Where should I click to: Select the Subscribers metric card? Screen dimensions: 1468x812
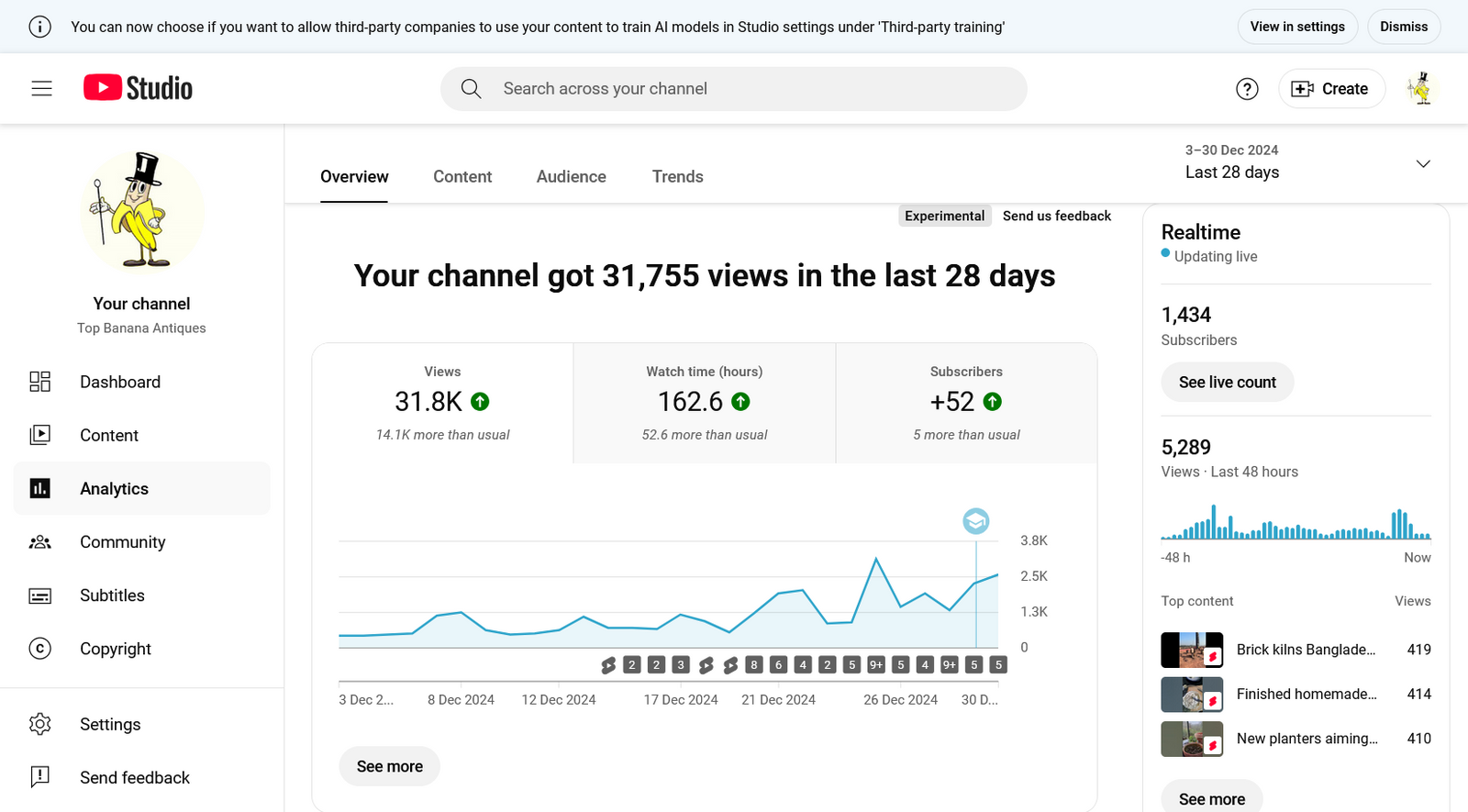click(966, 403)
